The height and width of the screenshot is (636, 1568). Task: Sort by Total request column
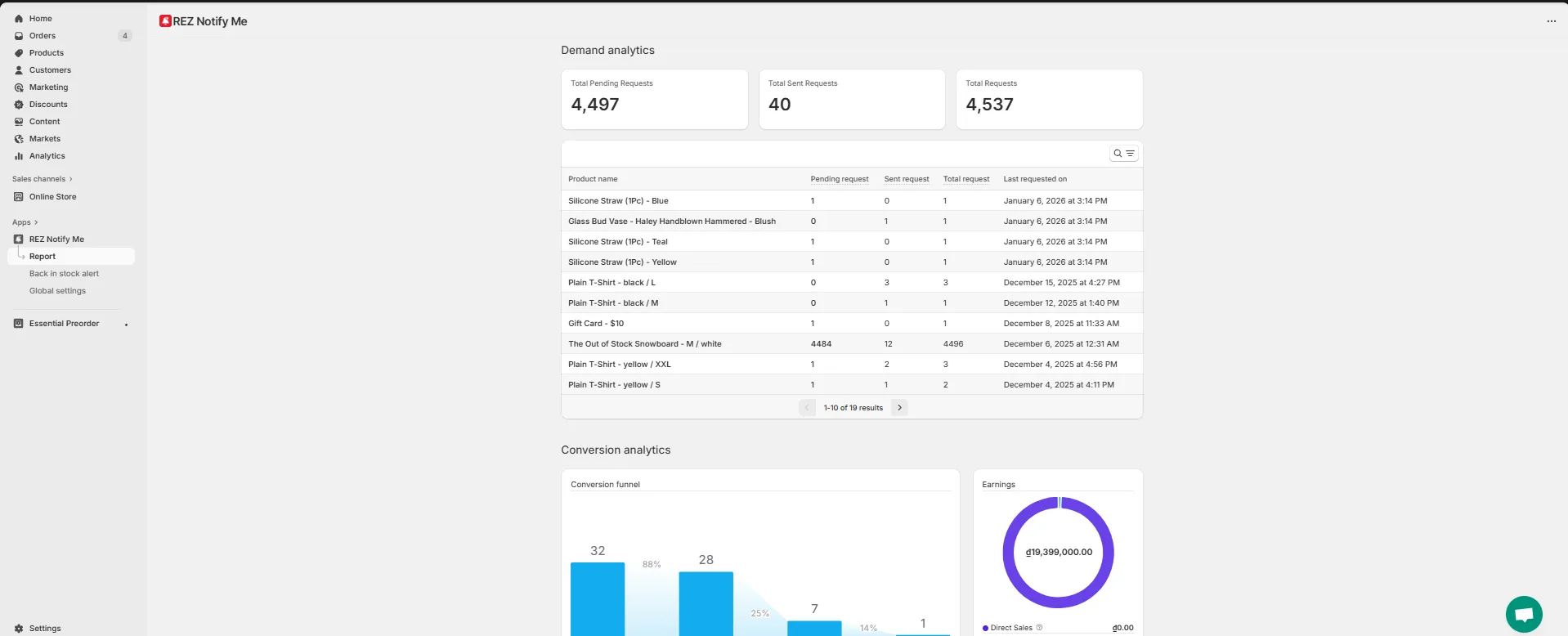pos(966,179)
